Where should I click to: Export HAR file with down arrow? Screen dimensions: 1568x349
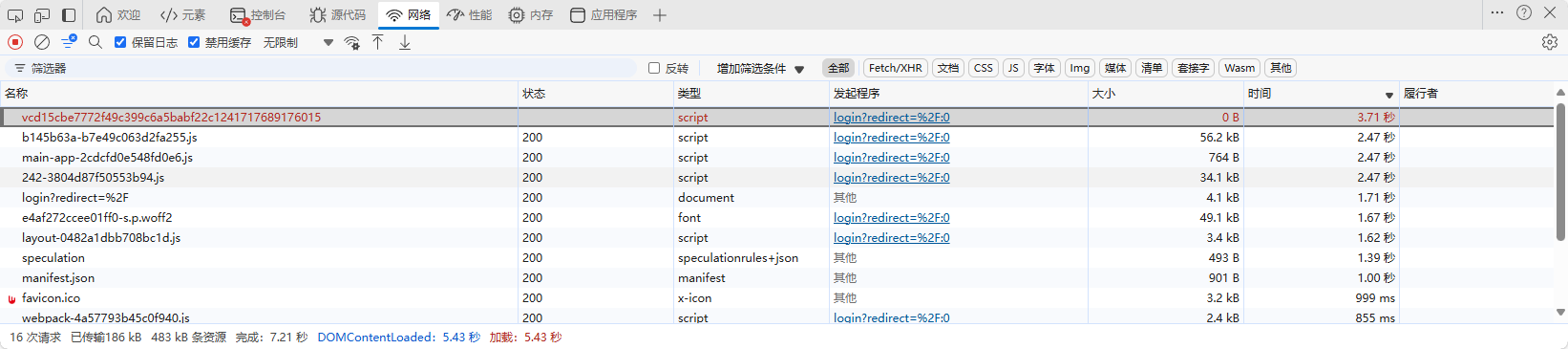click(405, 42)
